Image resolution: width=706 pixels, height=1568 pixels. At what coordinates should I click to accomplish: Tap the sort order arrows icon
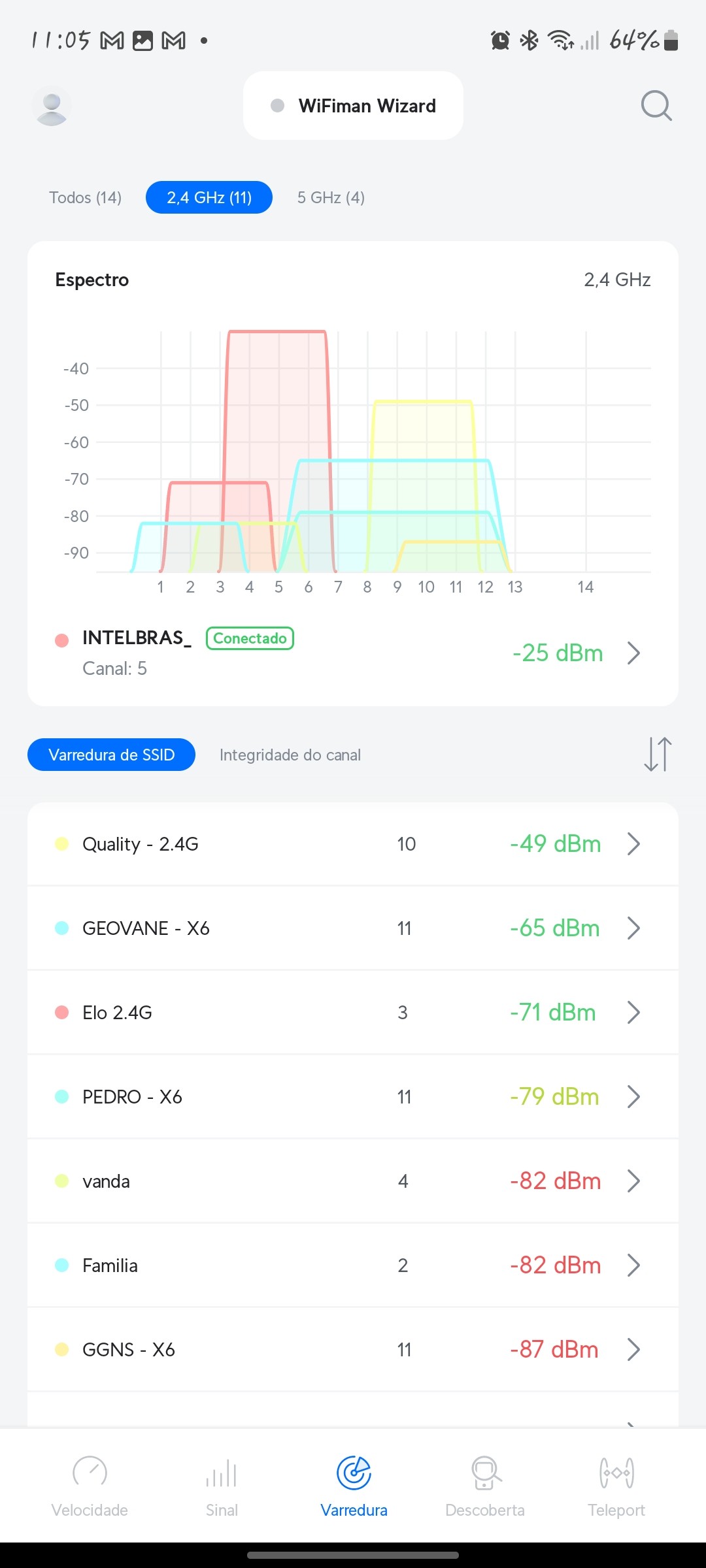tap(657, 754)
